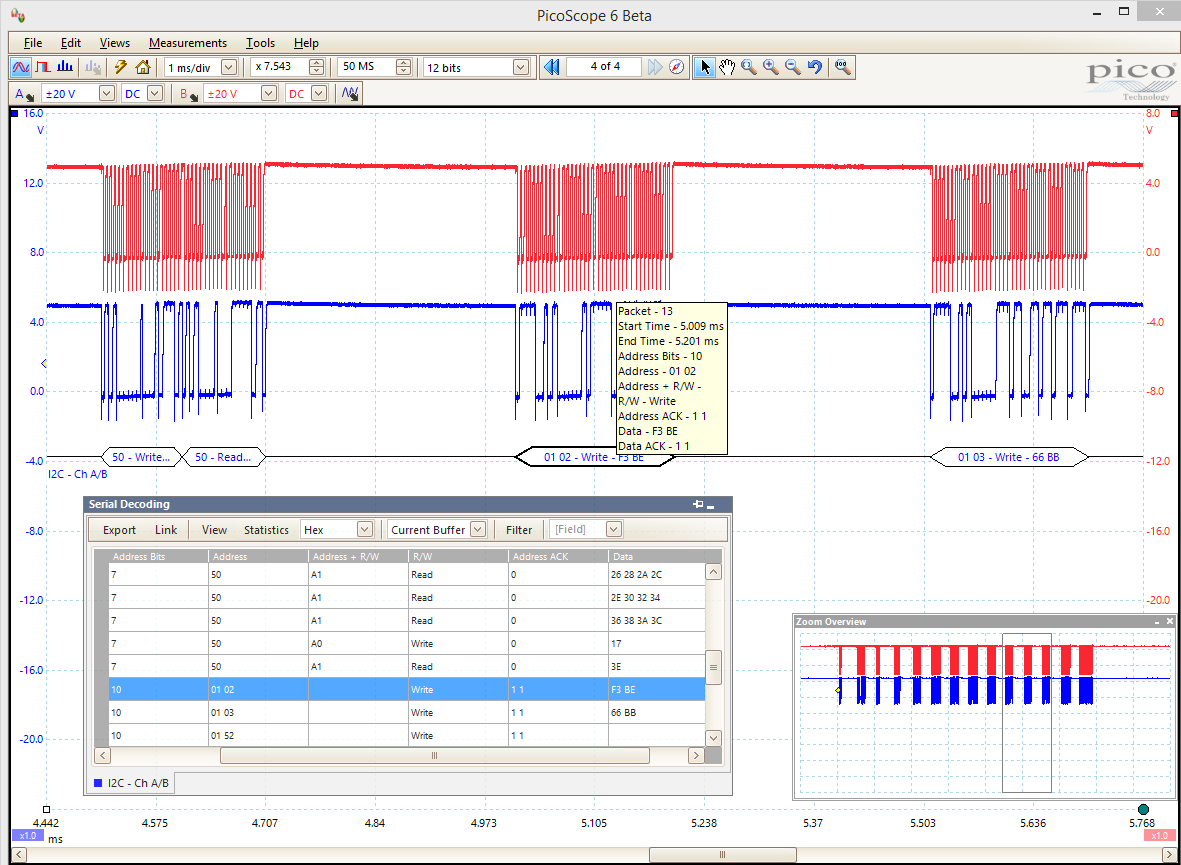Image resolution: width=1181 pixels, height=865 pixels.
Task: Open the Current Buffer dropdown
Action: point(478,530)
